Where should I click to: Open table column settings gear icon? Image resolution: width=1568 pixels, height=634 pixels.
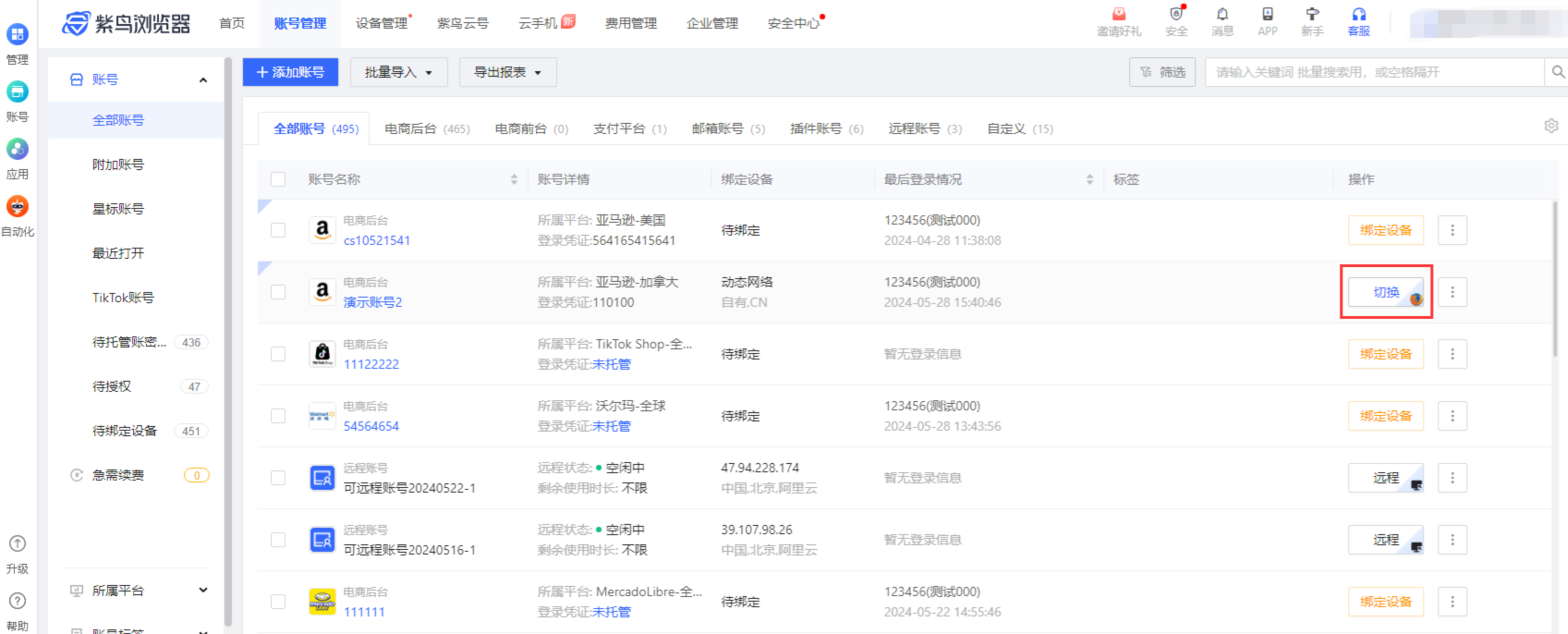(1550, 126)
